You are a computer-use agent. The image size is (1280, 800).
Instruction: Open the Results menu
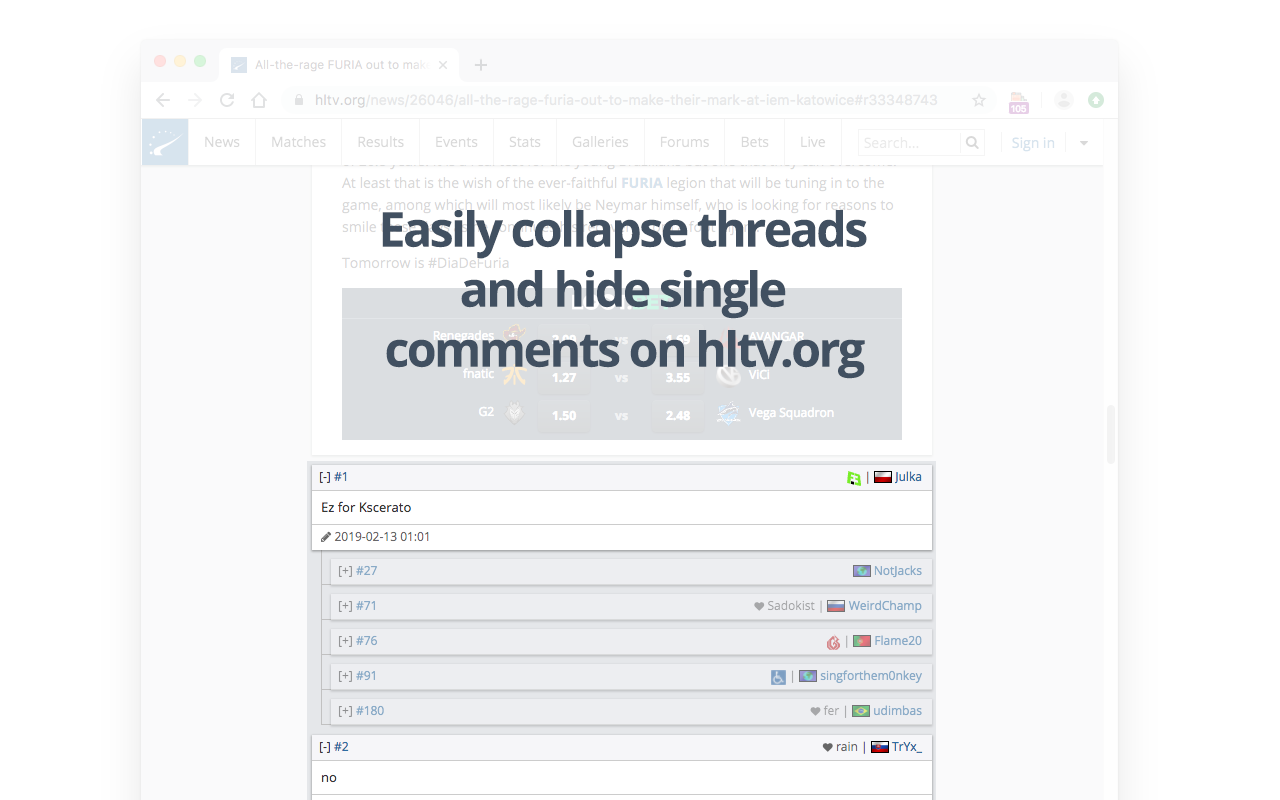pos(381,142)
